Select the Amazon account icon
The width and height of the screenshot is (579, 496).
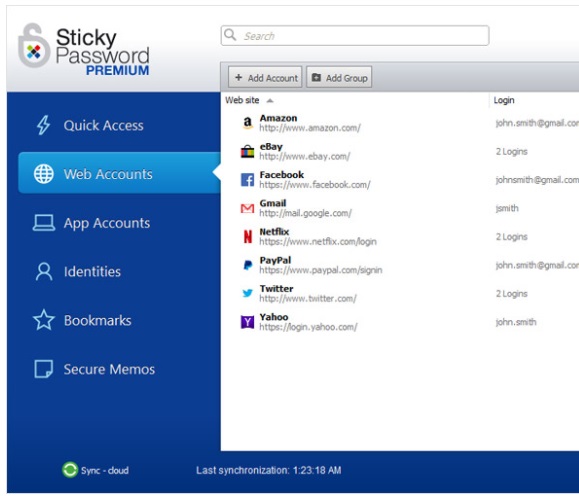pos(247,123)
